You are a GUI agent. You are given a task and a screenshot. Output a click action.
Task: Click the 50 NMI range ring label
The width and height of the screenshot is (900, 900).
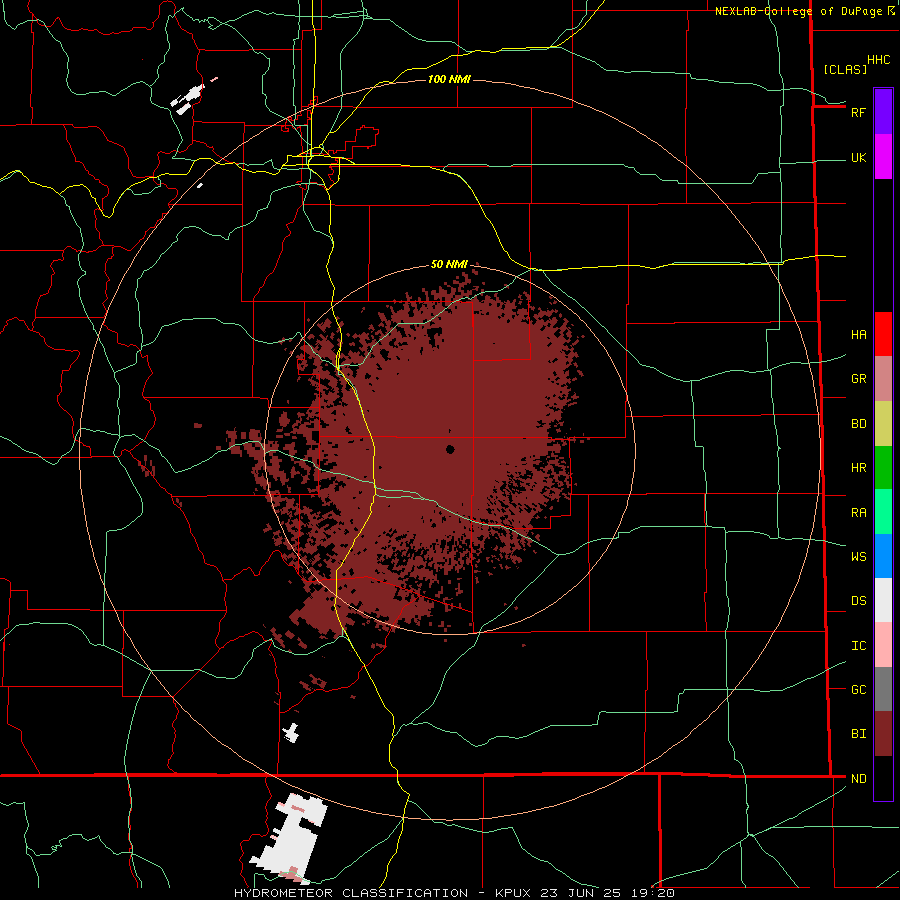coord(449,264)
